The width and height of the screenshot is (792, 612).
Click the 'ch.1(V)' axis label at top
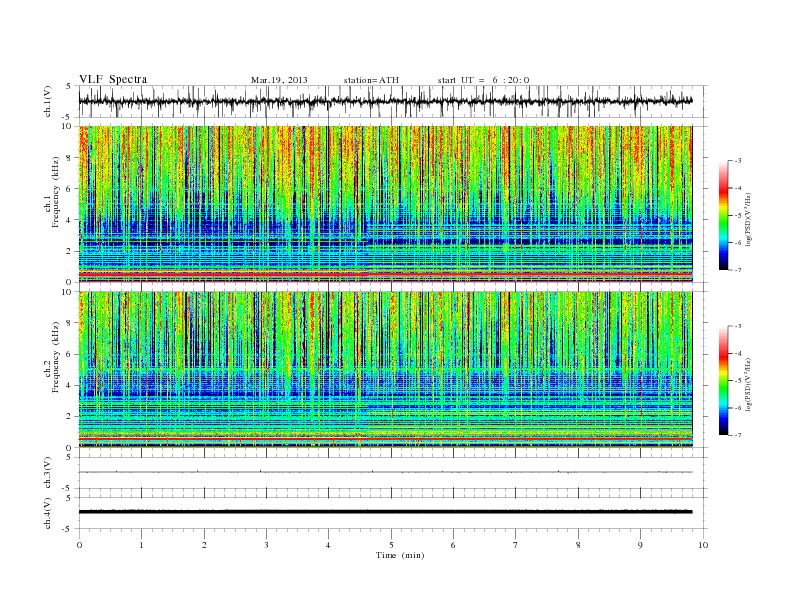click(x=48, y=101)
